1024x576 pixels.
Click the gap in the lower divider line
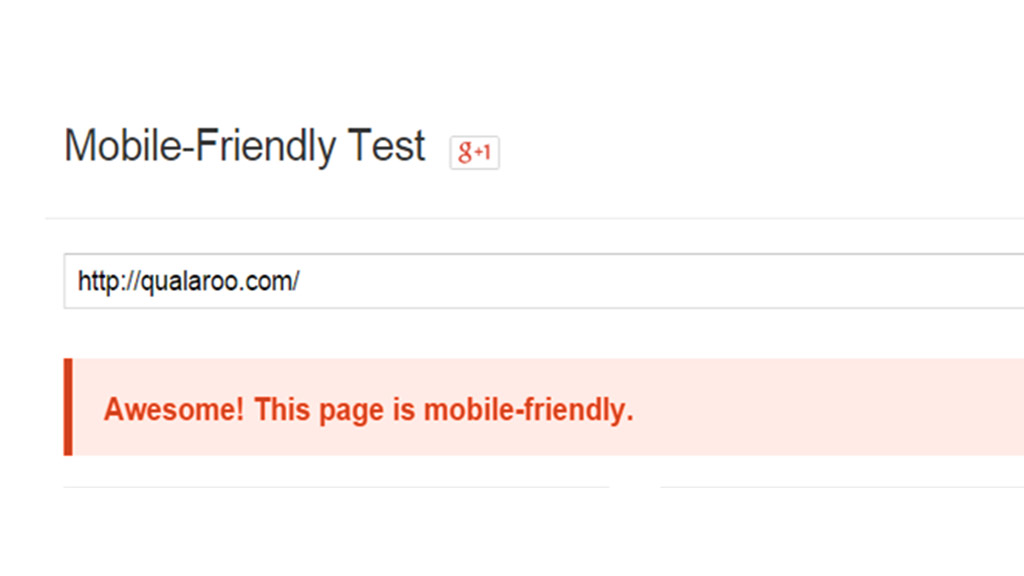[x=635, y=487]
